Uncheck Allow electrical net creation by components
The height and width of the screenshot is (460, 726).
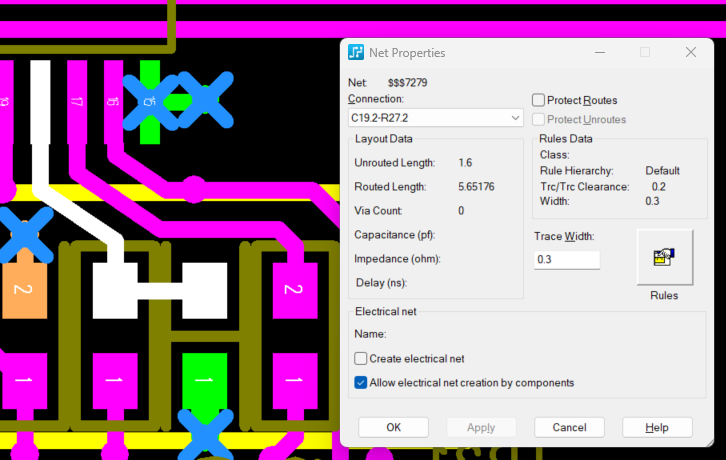coord(361,382)
